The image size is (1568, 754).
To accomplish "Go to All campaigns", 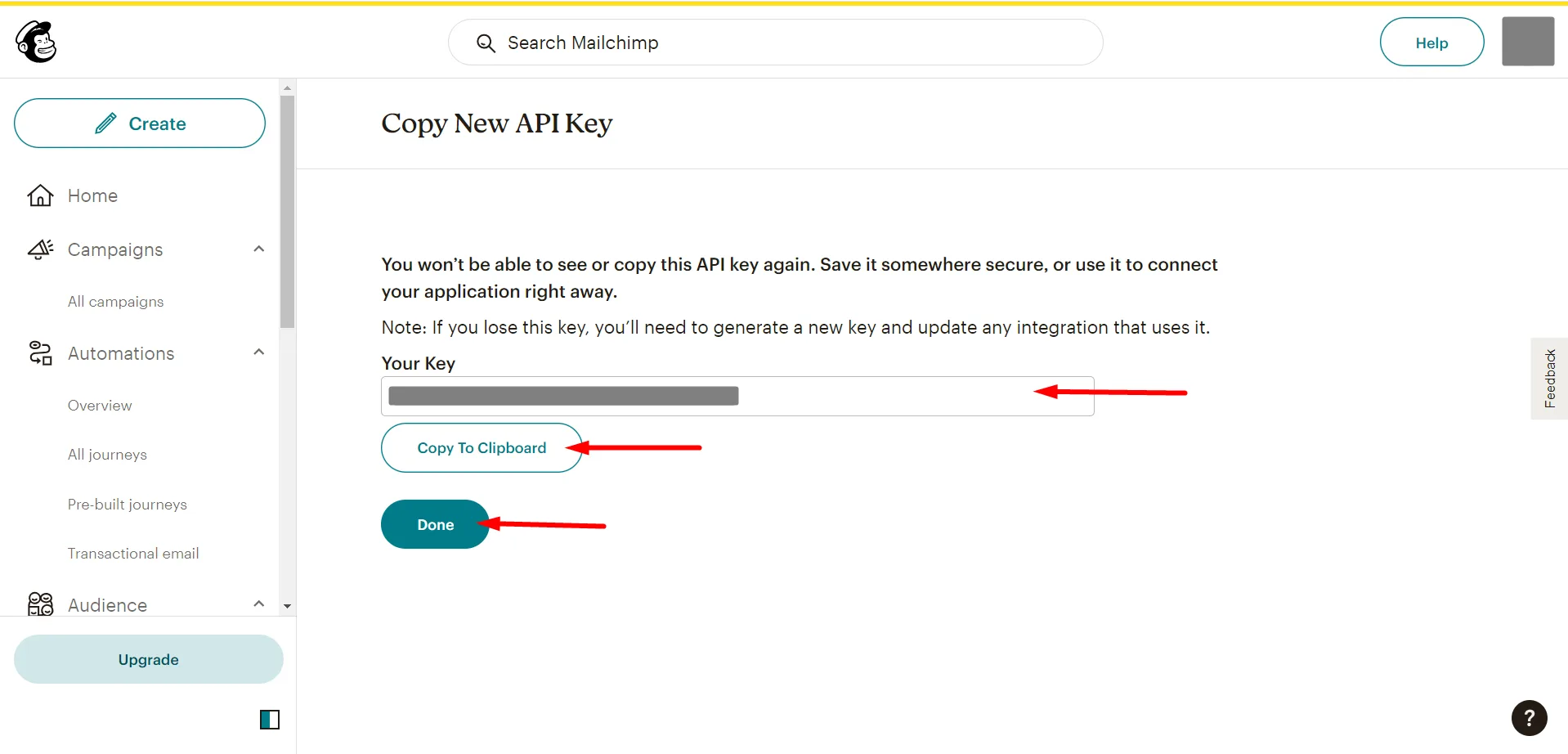I will tap(115, 302).
